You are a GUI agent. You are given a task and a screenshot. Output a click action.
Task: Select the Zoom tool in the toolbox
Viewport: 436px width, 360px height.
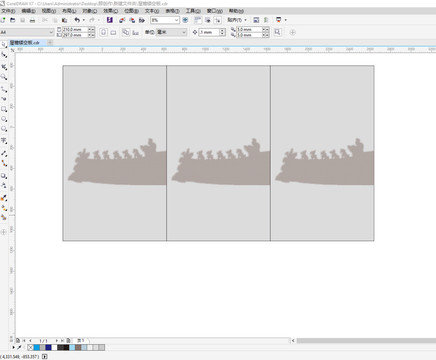click(x=4, y=77)
